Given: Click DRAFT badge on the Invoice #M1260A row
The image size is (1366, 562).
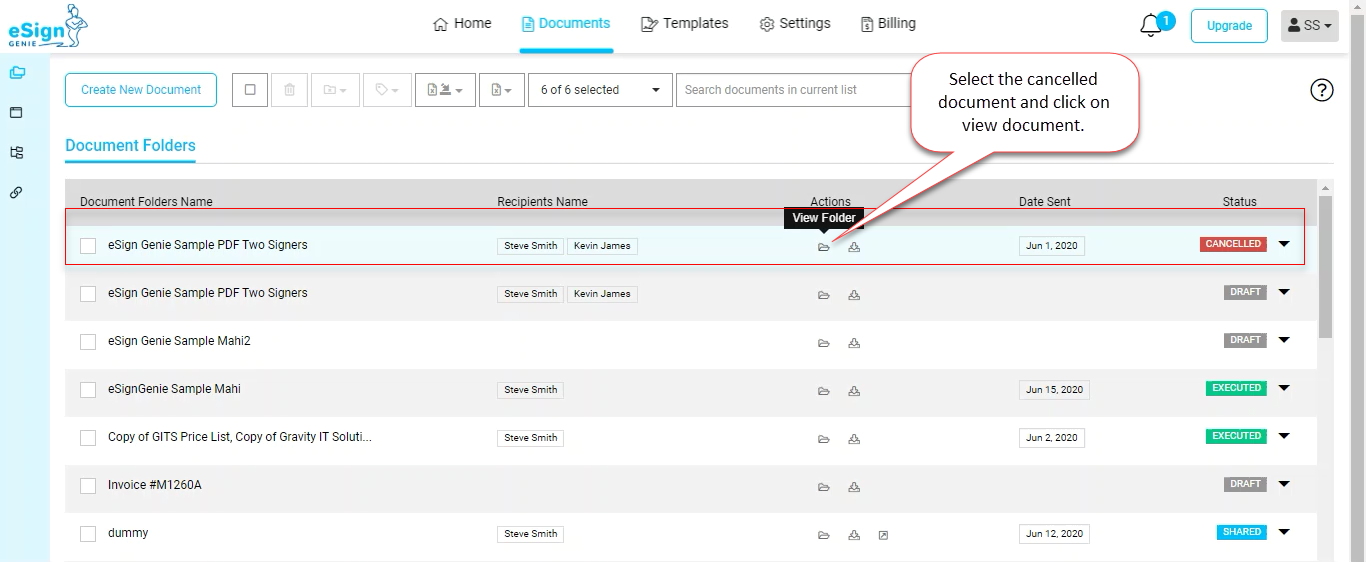Looking at the screenshot, I should 1245,484.
